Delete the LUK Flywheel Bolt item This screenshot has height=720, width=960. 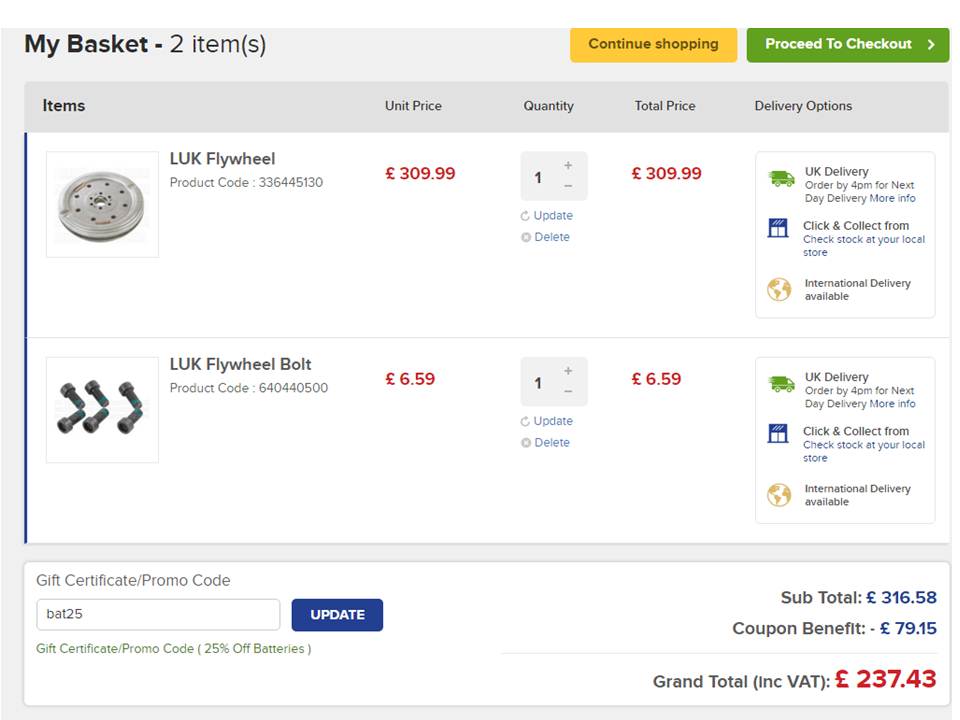pos(552,443)
